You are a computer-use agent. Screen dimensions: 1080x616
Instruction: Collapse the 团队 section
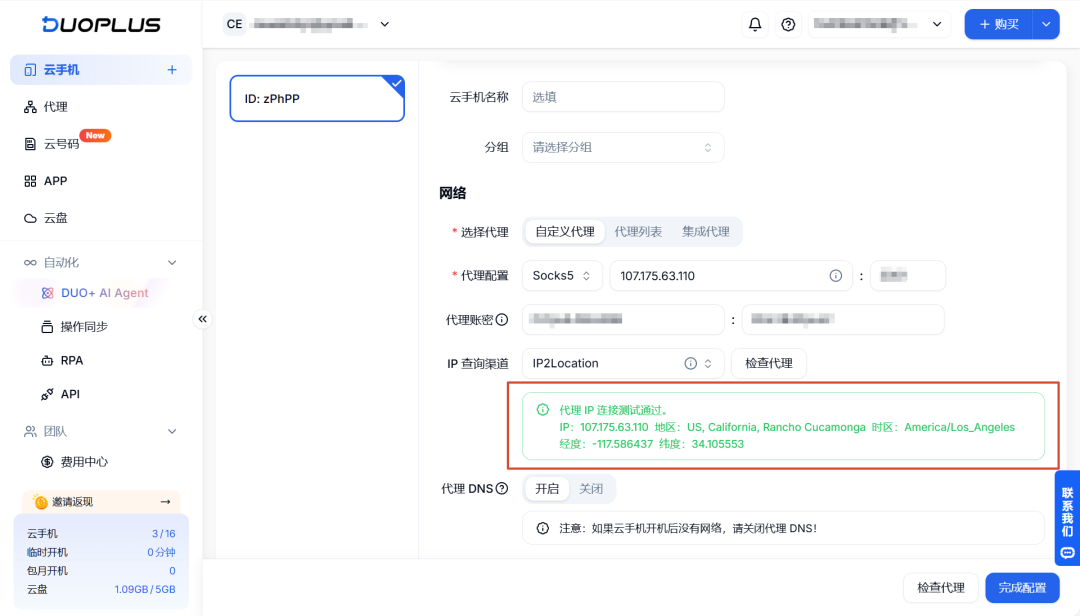172,431
